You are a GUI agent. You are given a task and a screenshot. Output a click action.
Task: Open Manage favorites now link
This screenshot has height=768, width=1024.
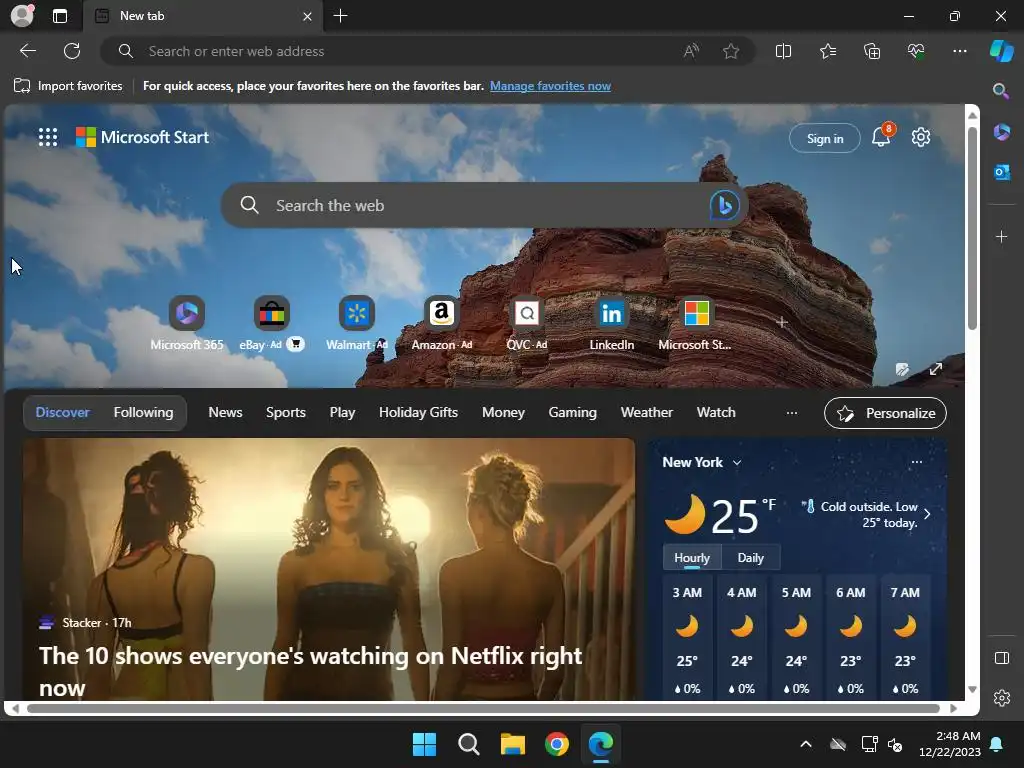(550, 86)
